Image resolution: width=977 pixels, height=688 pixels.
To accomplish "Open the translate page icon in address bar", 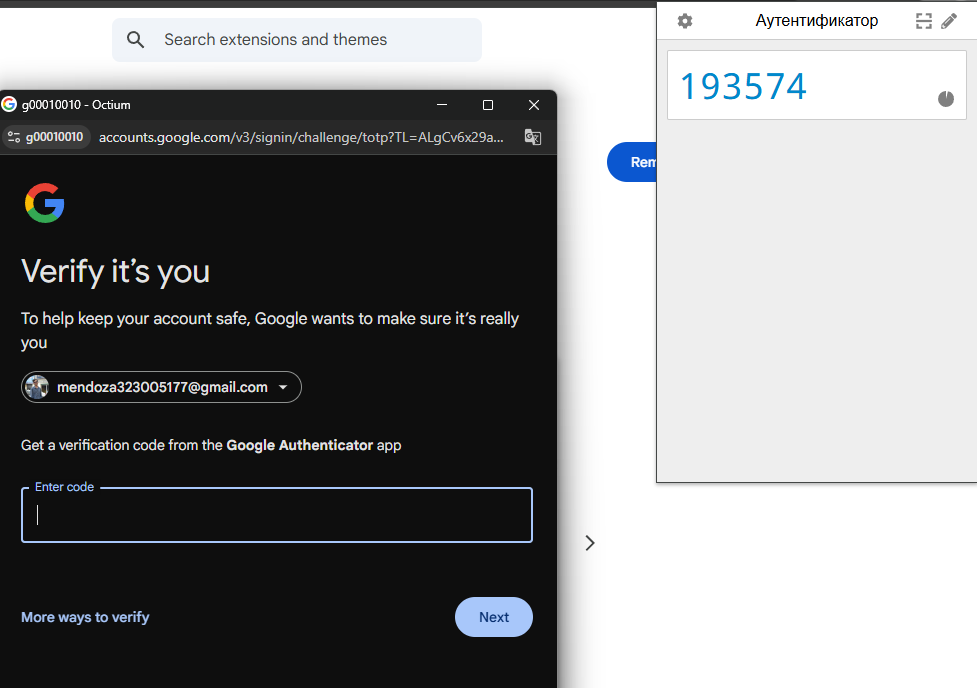I will (x=533, y=137).
